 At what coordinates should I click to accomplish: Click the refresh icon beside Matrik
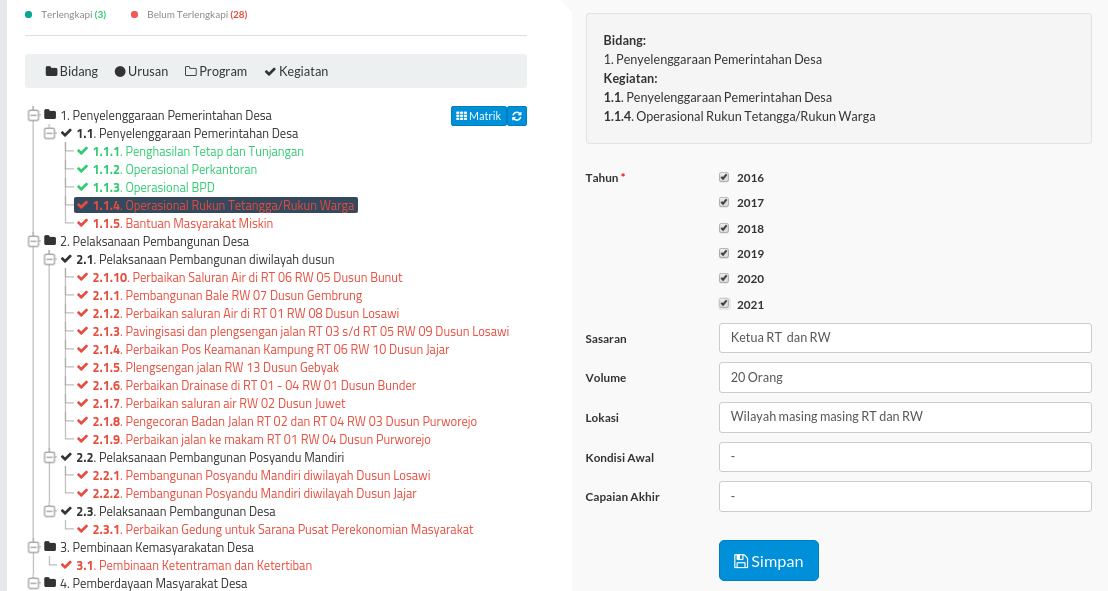tap(517, 116)
